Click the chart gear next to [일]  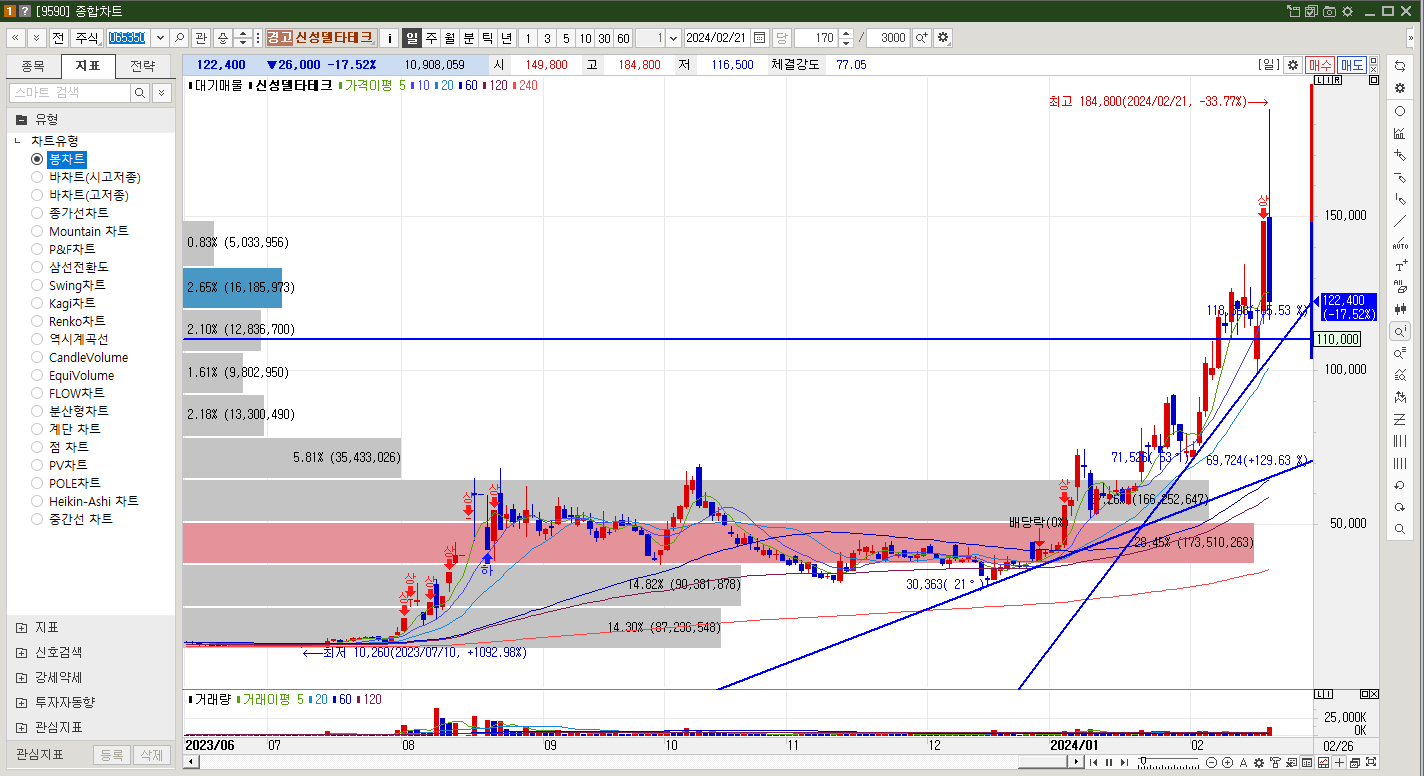click(x=1293, y=65)
